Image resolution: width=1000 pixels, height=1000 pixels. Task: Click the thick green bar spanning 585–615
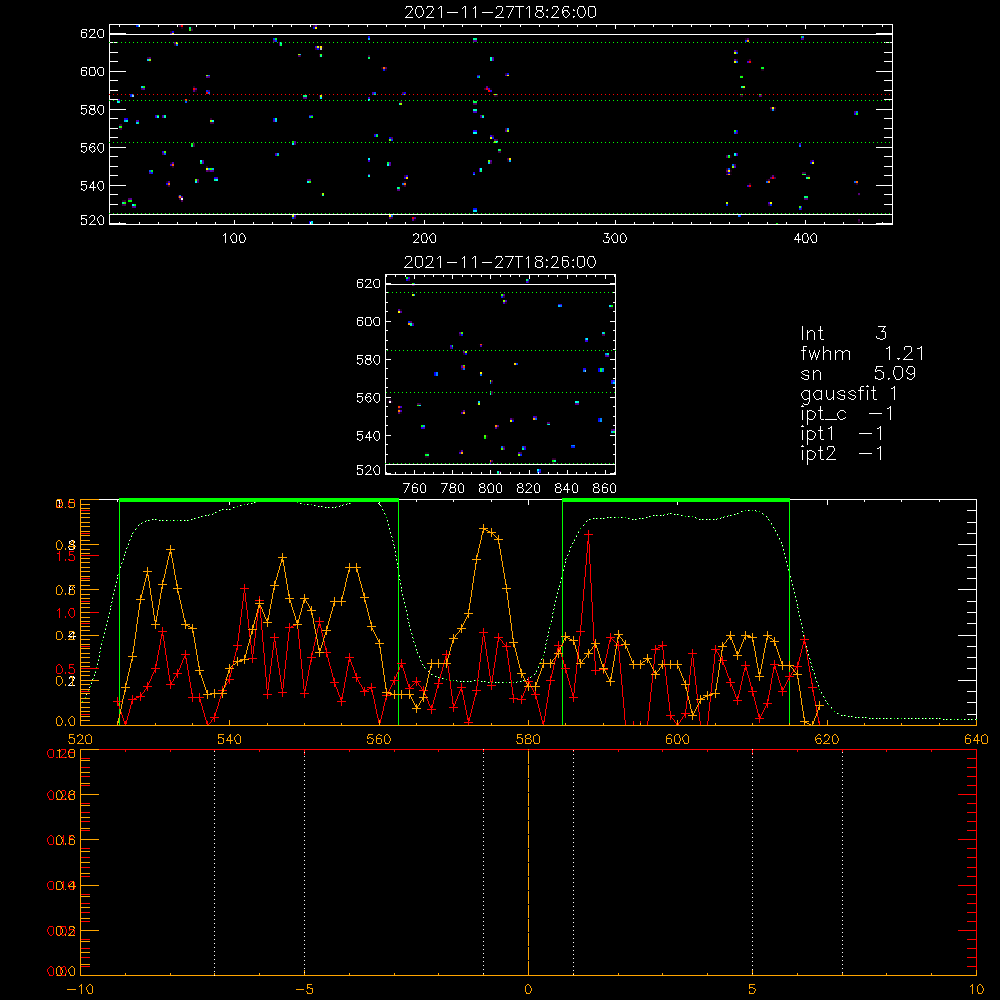pyautogui.click(x=676, y=501)
